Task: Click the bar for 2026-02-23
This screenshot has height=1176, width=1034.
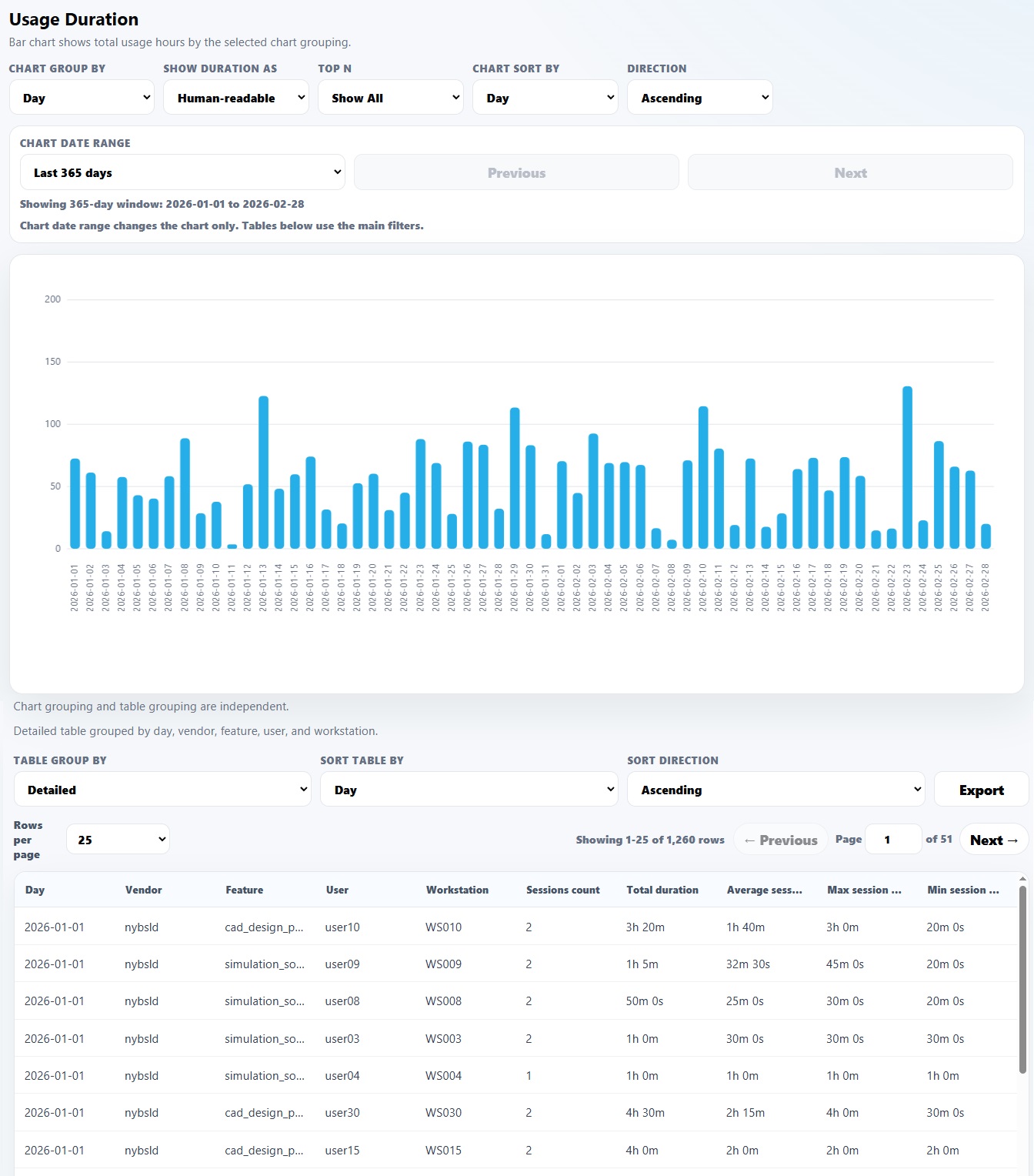Action: click(907, 467)
